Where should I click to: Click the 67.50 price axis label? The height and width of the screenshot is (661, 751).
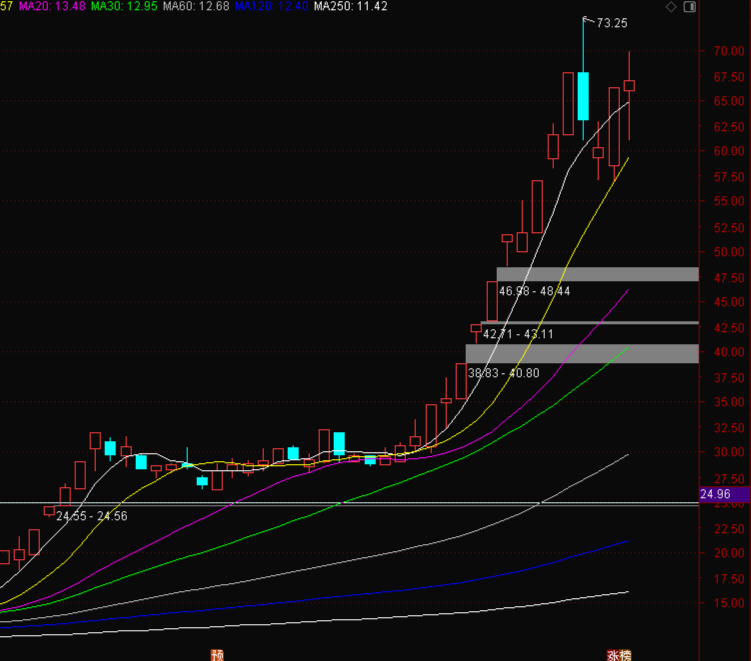(729, 77)
